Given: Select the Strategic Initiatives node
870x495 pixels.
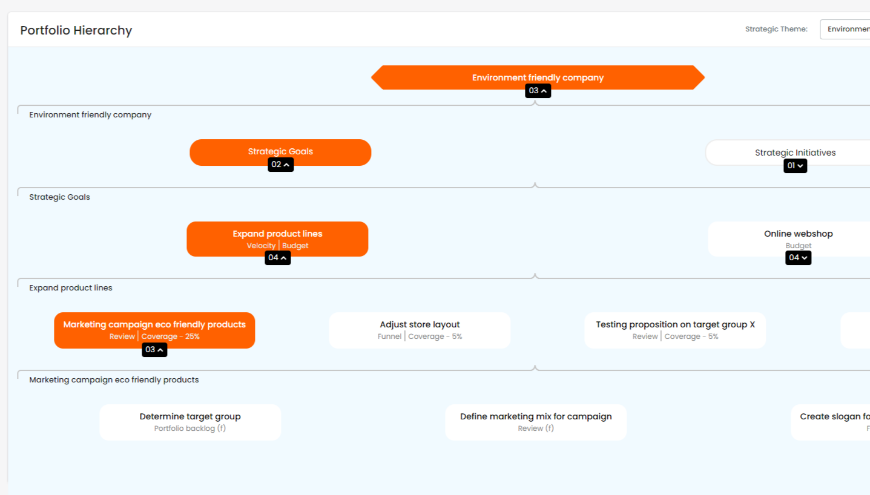Looking at the screenshot, I should click(788, 152).
